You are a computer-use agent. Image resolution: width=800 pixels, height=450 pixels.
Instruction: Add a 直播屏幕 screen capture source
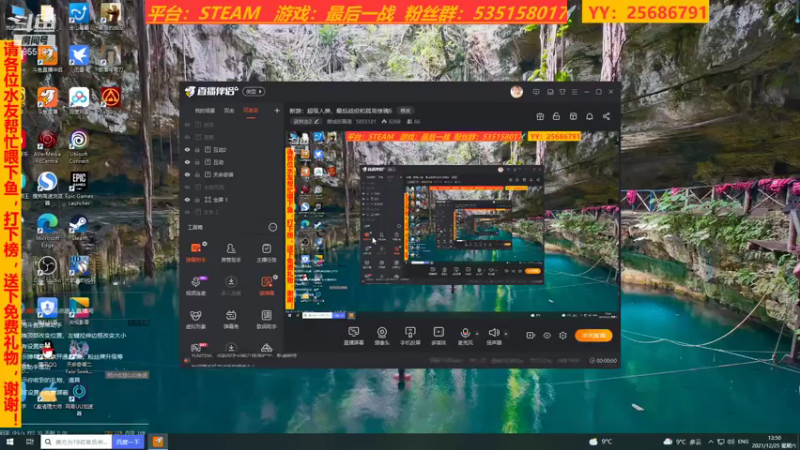pyautogui.click(x=354, y=336)
